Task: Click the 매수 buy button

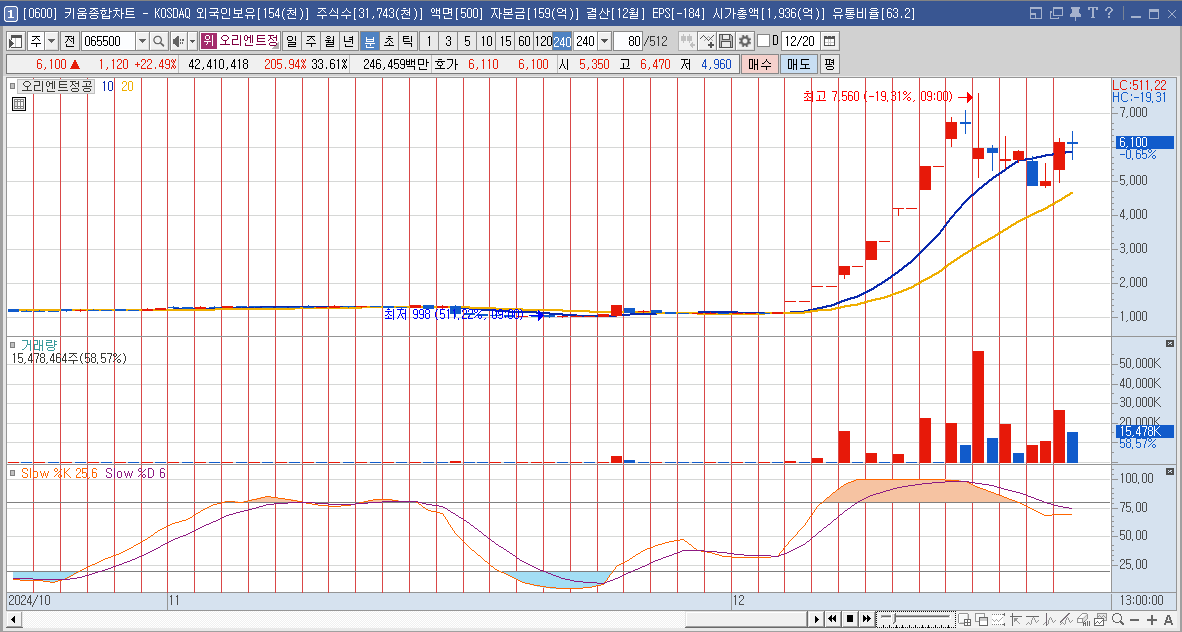Action: pos(759,65)
